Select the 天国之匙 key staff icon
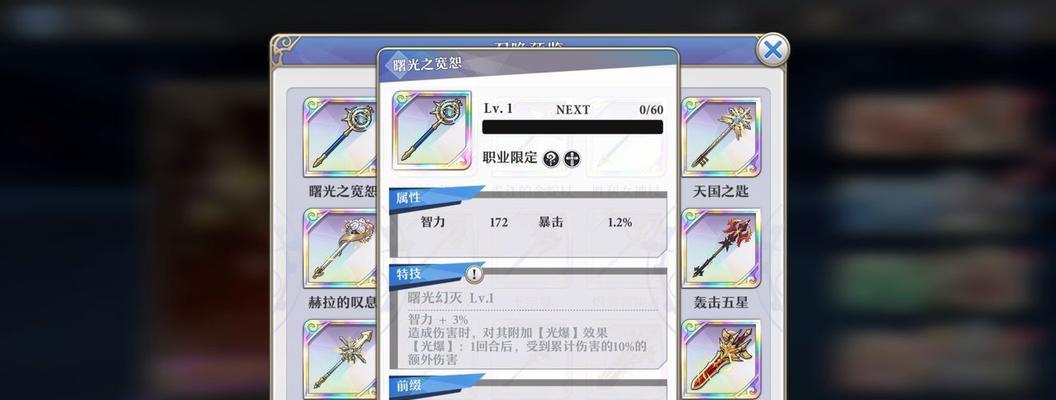Viewport: 1056px width, 400px height. tap(721, 137)
